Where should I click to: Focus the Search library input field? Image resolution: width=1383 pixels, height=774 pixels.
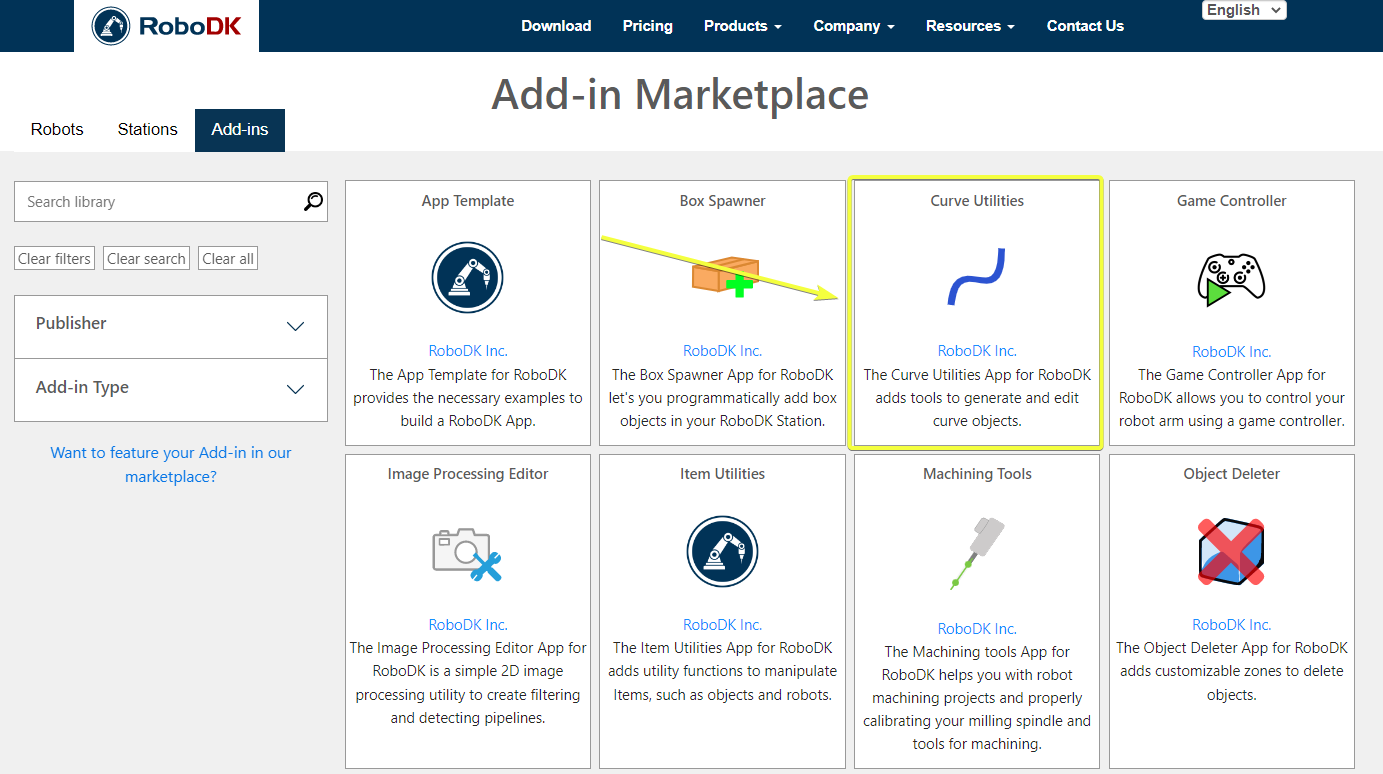[x=160, y=202]
